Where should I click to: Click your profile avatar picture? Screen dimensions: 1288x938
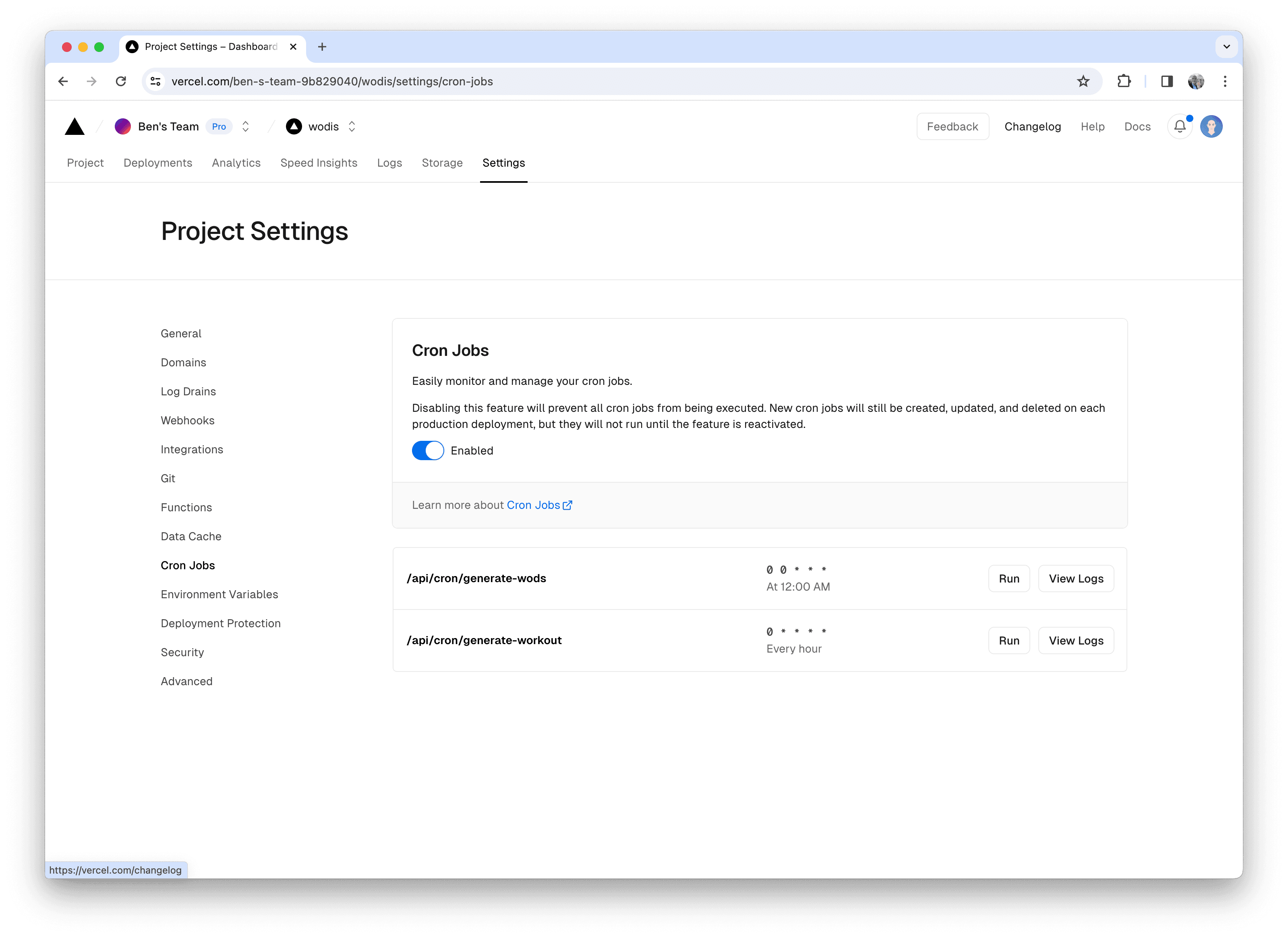pos(1211,126)
